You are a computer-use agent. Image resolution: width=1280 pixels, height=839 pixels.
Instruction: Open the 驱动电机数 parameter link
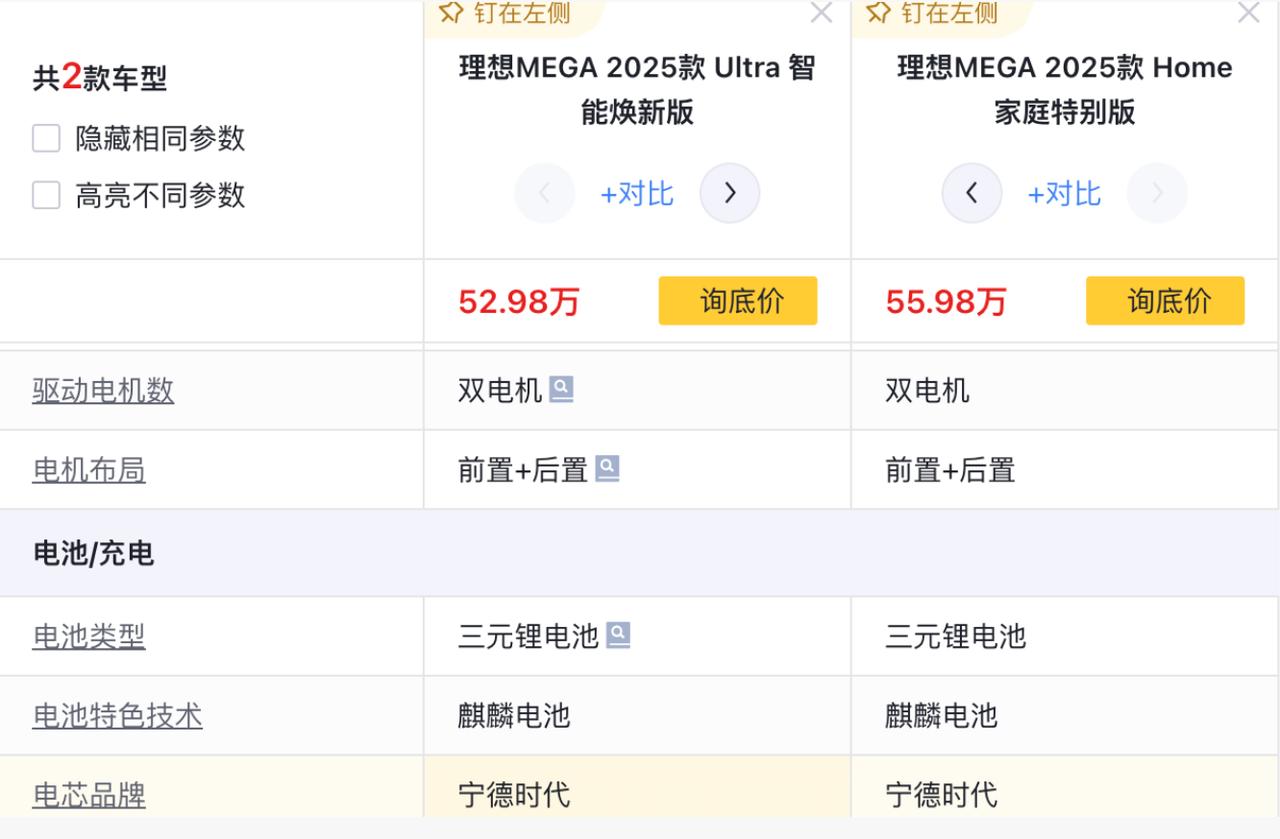coord(103,390)
